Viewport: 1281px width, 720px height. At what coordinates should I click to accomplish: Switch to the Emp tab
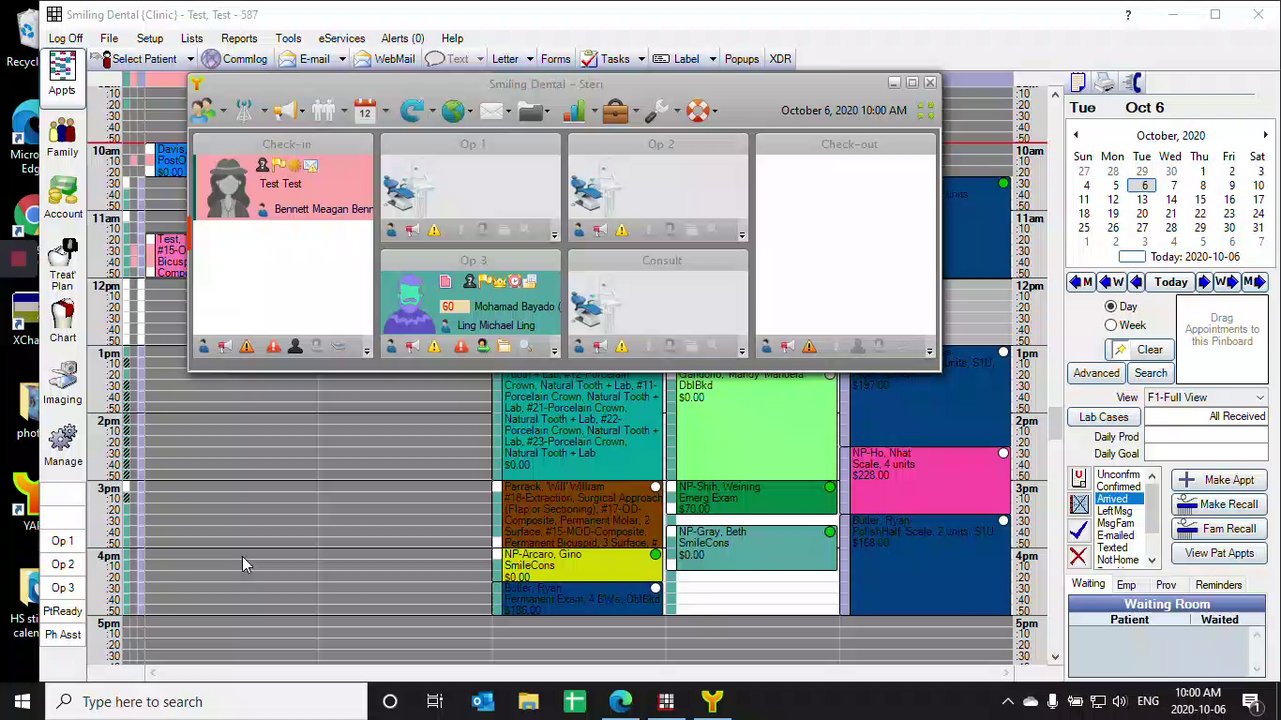point(1126,585)
